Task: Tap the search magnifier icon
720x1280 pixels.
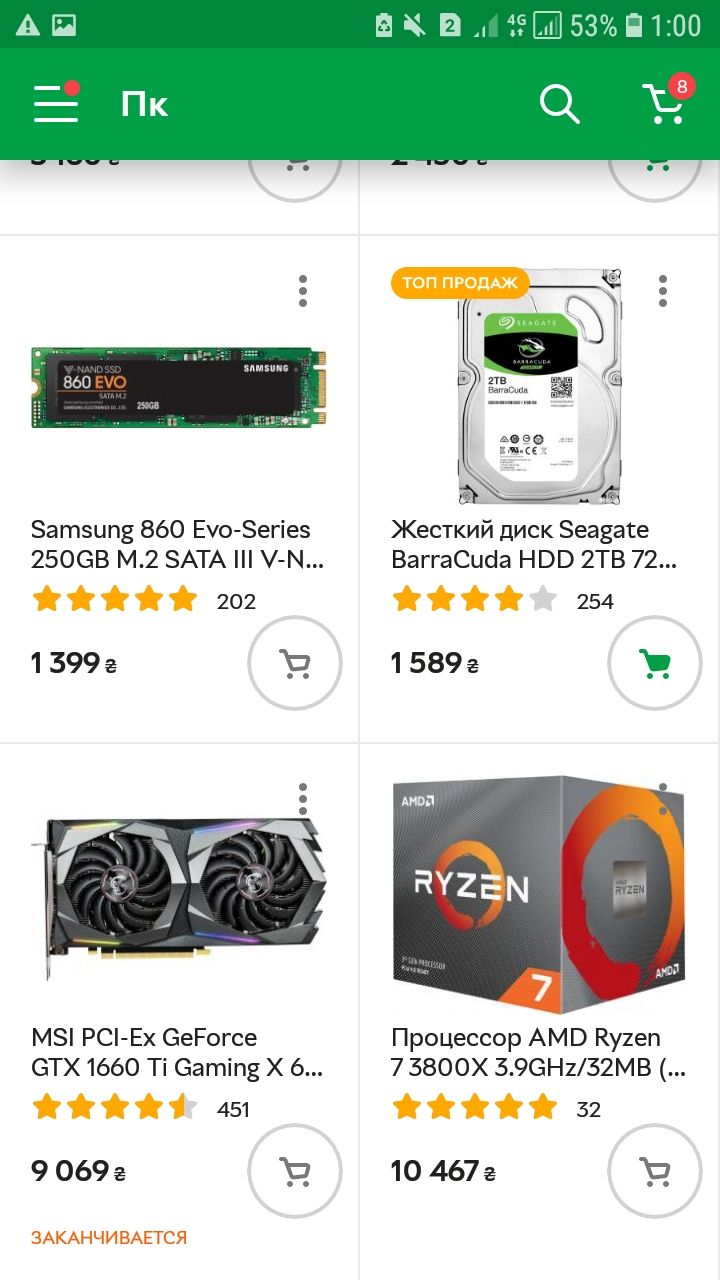Action: tap(560, 103)
